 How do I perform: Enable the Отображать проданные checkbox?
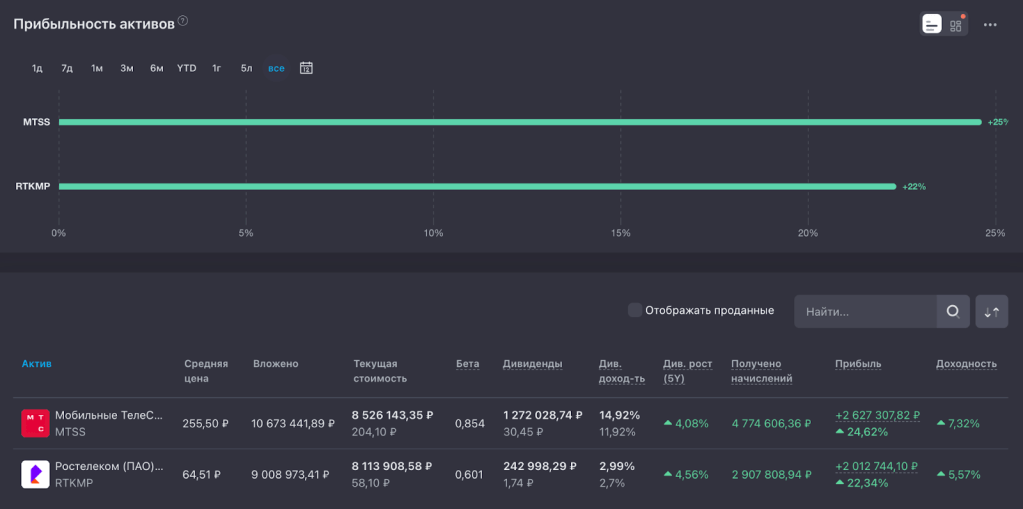coord(635,310)
